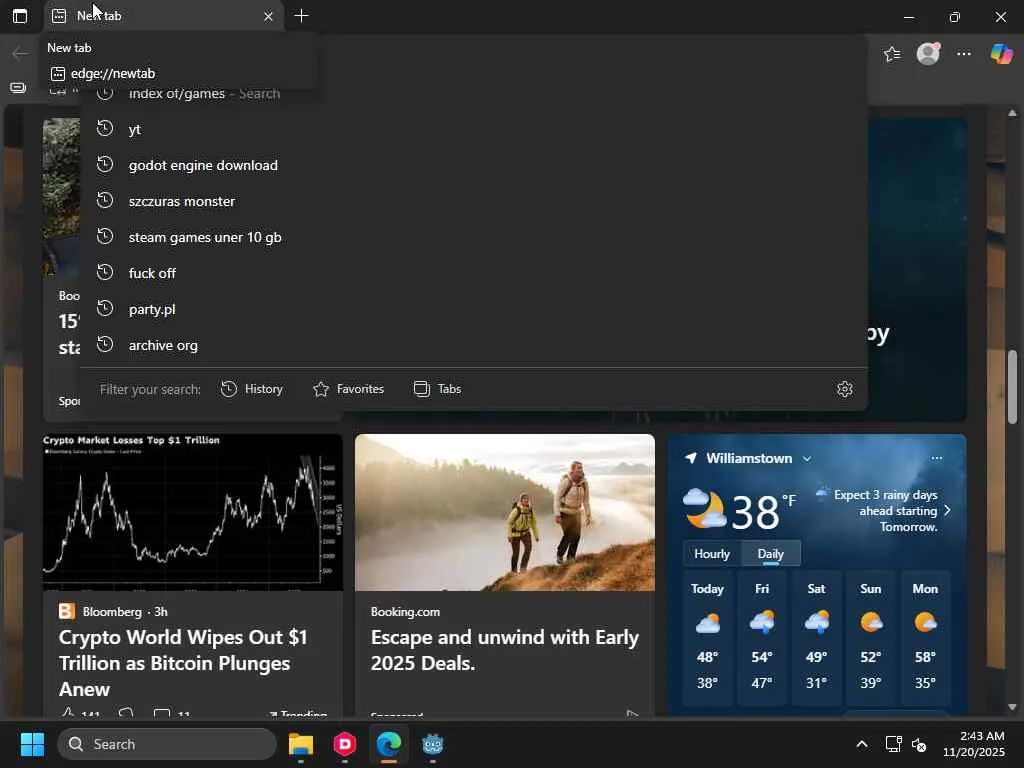Image resolution: width=1024 pixels, height=768 pixels.
Task: Click history clock icon beside 'yt'
Action: tap(104, 129)
